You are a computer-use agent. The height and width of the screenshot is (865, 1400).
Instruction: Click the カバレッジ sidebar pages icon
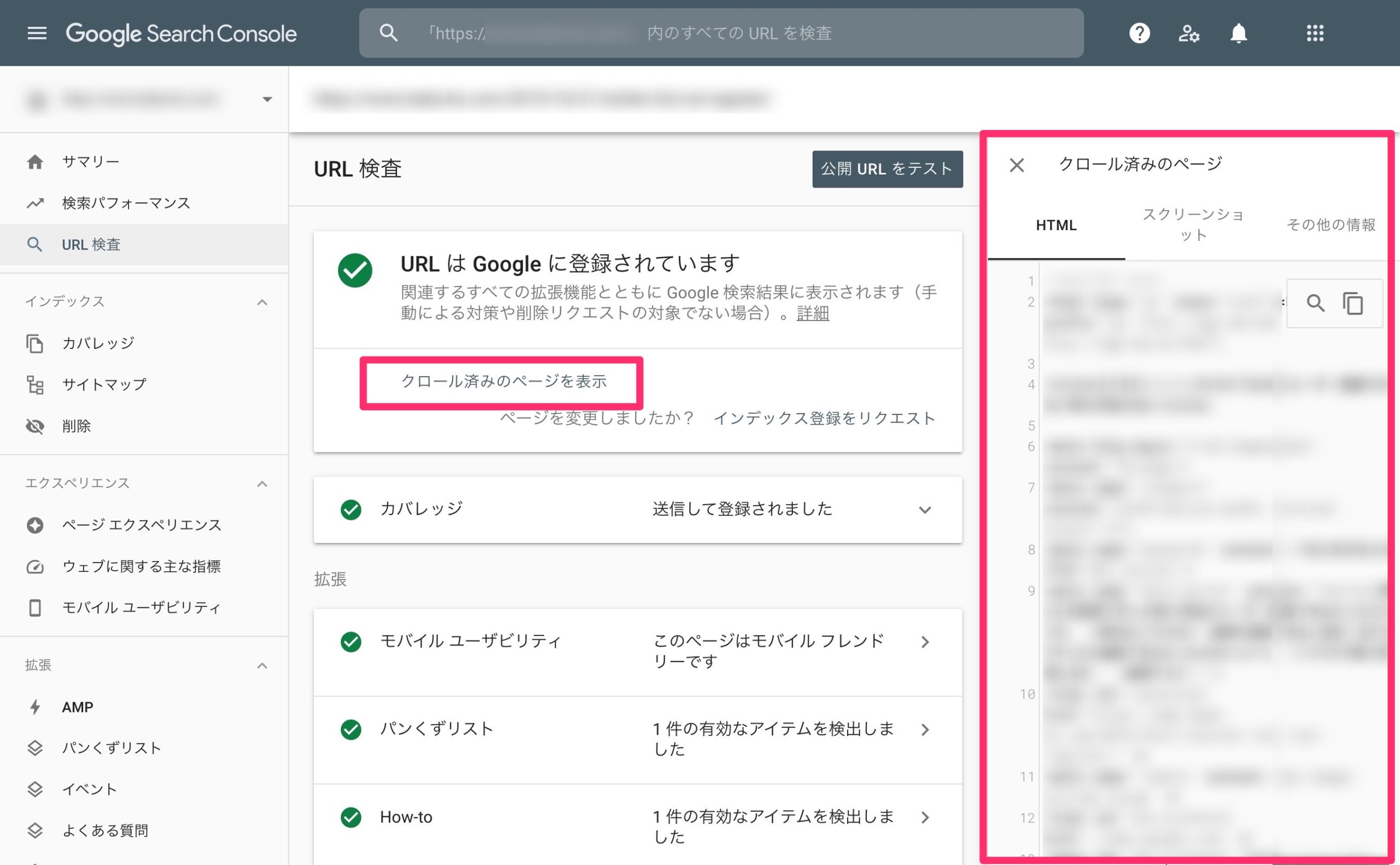click(35, 343)
